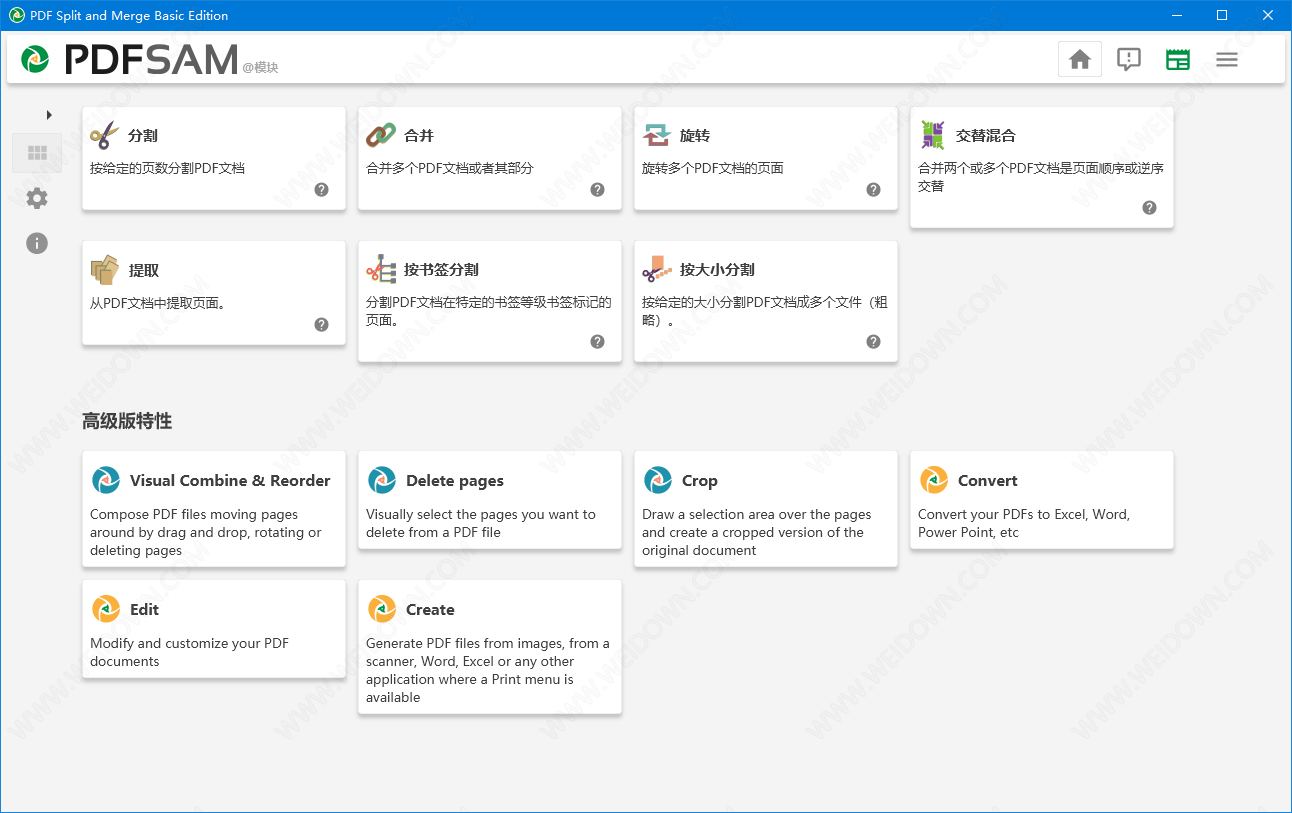Open the 按书签分割 module title
Image resolution: width=1292 pixels, height=813 pixels.
click(x=441, y=269)
